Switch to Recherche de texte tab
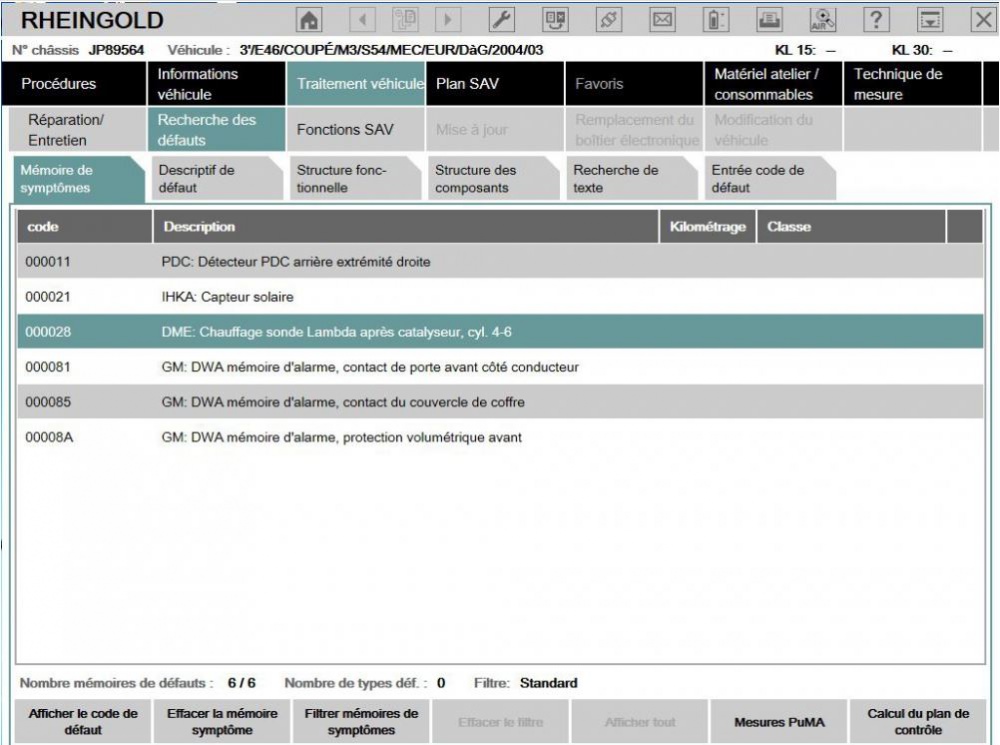 pos(632,179)
